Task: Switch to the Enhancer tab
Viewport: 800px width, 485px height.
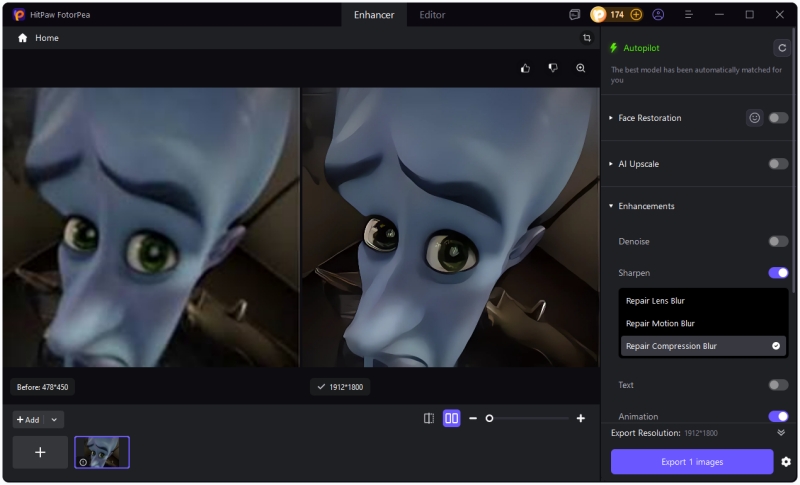Action: click(374, 15)
